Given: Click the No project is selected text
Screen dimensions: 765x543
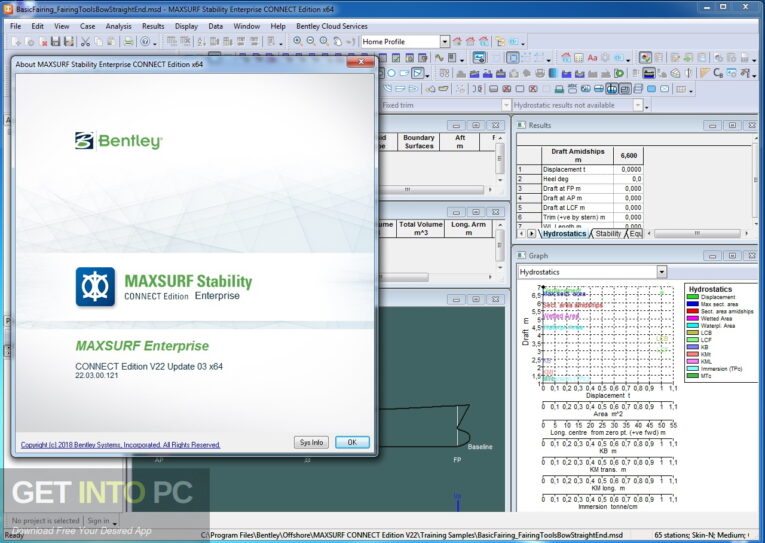Looking at the screenshot, I should (45, 521).
